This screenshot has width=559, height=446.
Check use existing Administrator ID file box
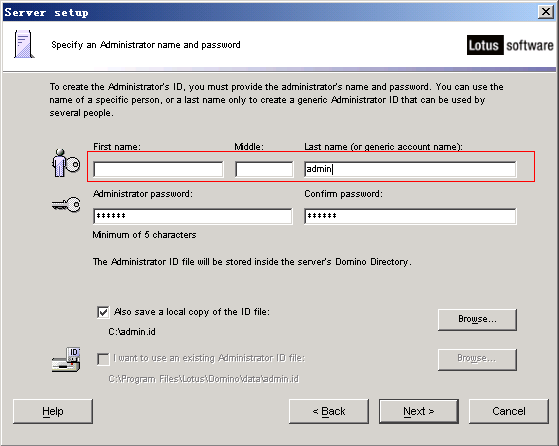click(103, 359)
